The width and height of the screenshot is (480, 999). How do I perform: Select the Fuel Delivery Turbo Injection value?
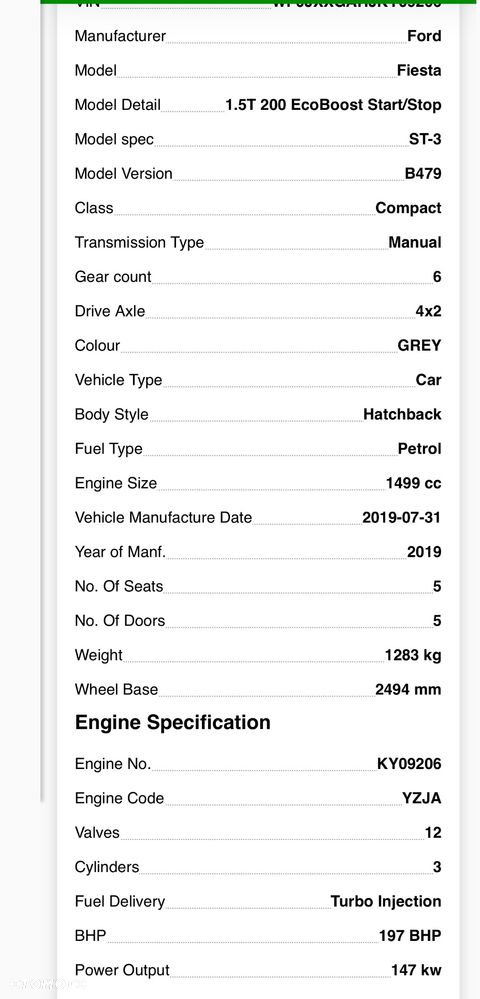(x=386, y=901)
